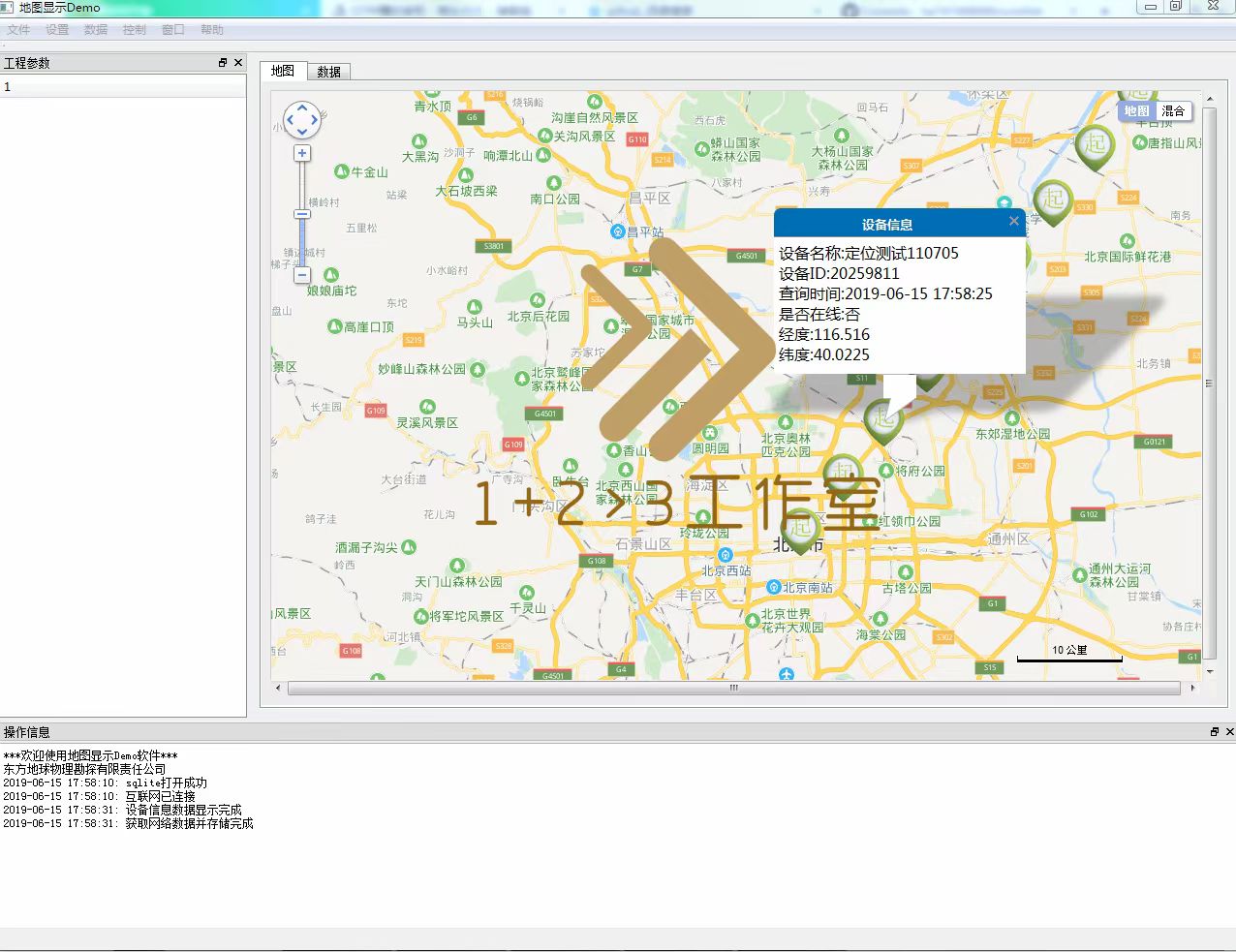
Task: Click the 纬度:40.0225 line
Action: 824,354
